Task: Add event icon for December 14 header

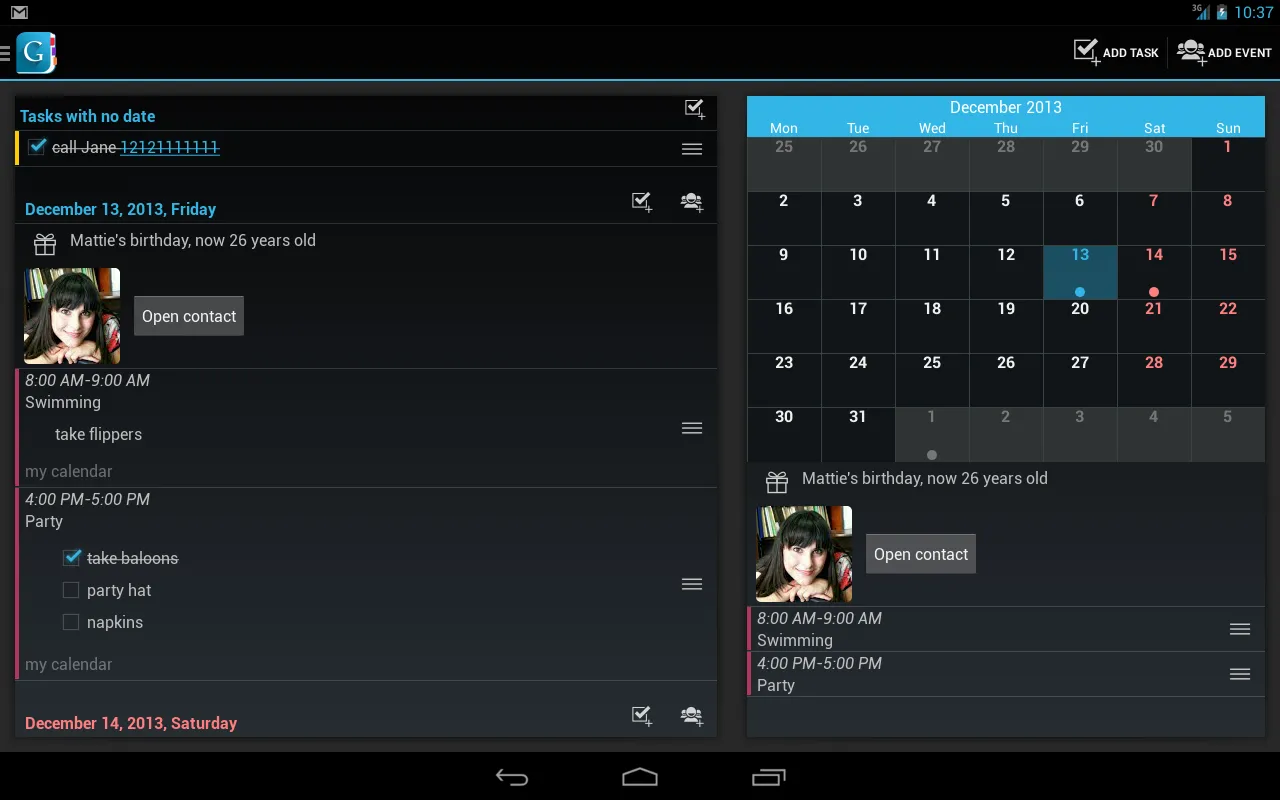Action: [691, 716]
